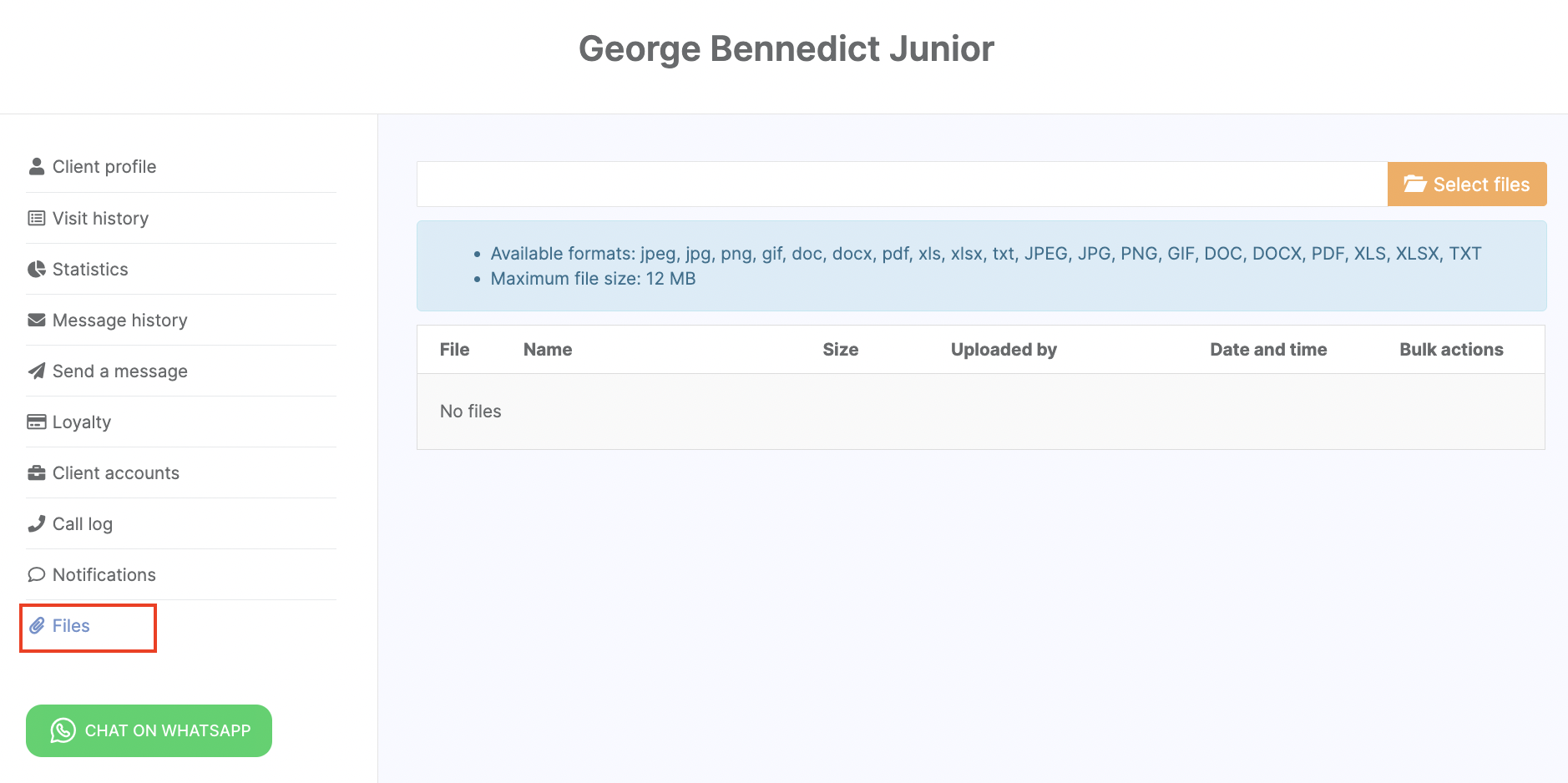
Task: Open the Statistics menu item
Action: point(90,270)
